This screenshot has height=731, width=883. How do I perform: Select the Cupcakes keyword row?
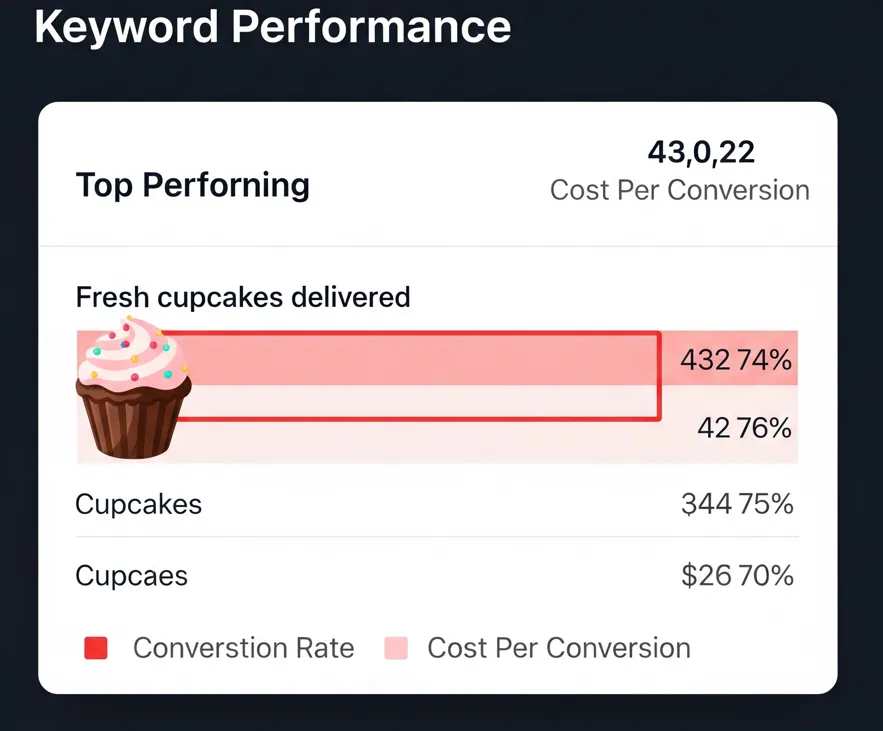[x=139, y=504]
